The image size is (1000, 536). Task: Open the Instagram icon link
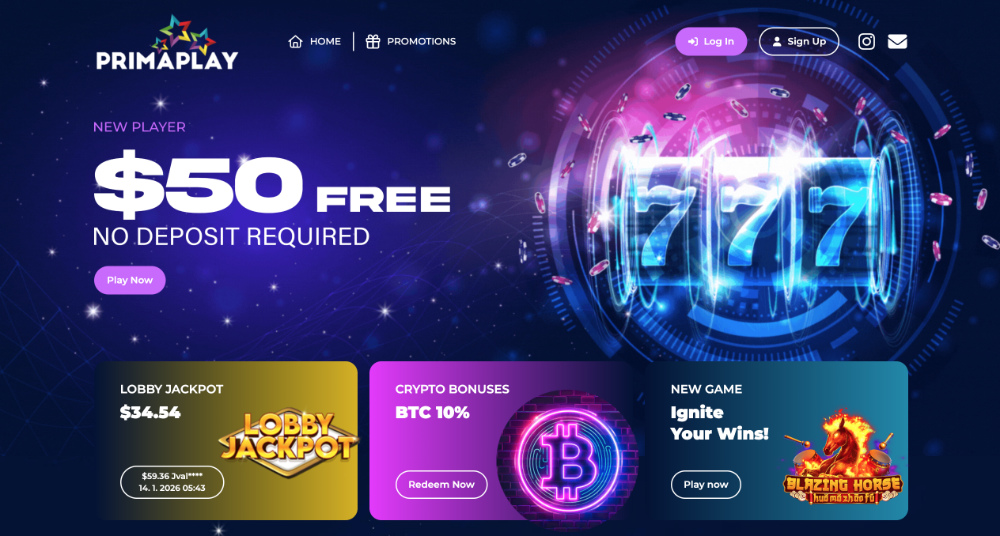[866, 41]
